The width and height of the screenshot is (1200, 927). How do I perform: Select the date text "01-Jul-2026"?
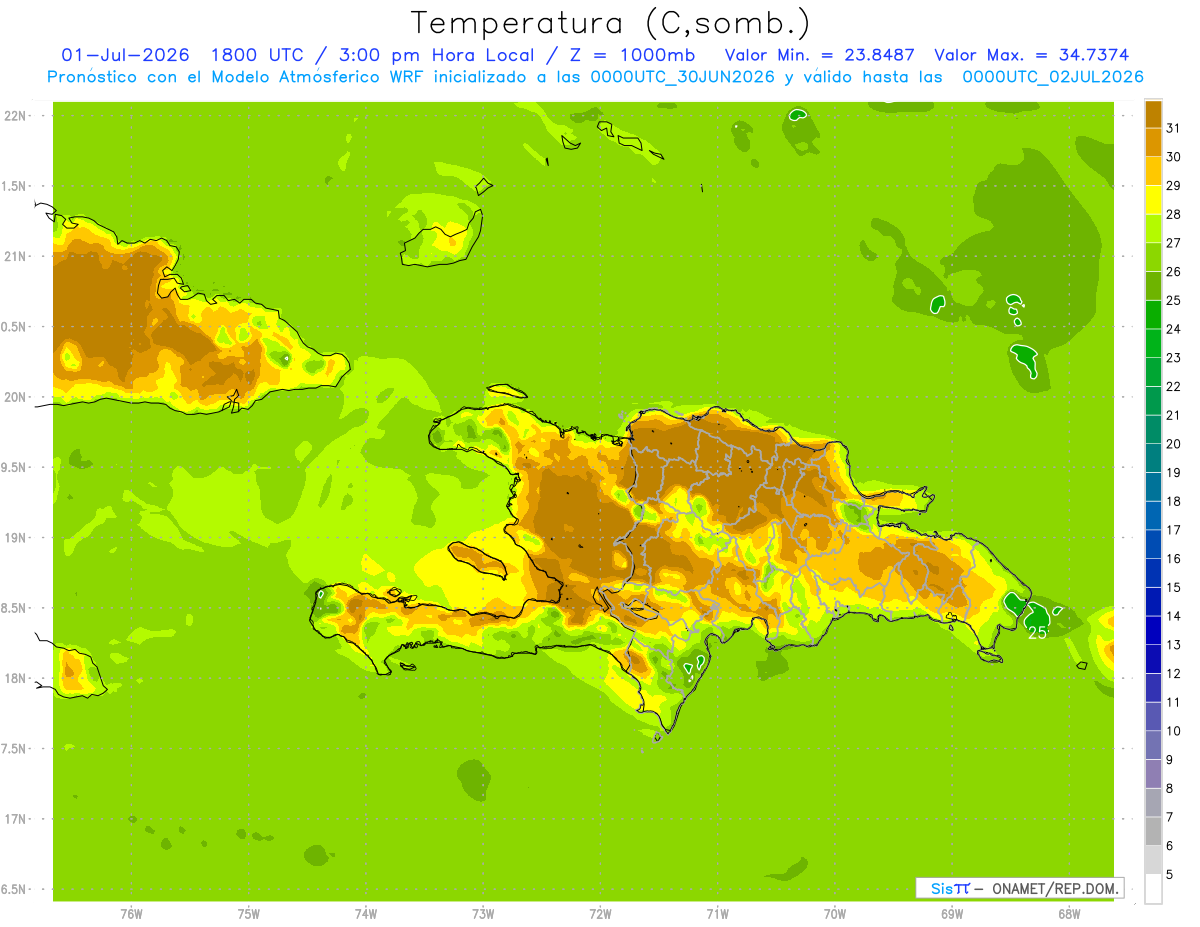click(126, 55)
